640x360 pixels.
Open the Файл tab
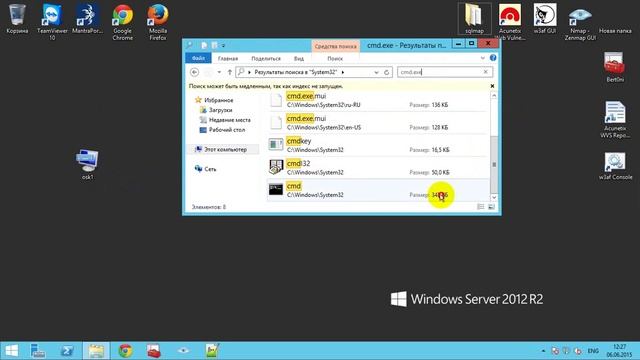198,58
